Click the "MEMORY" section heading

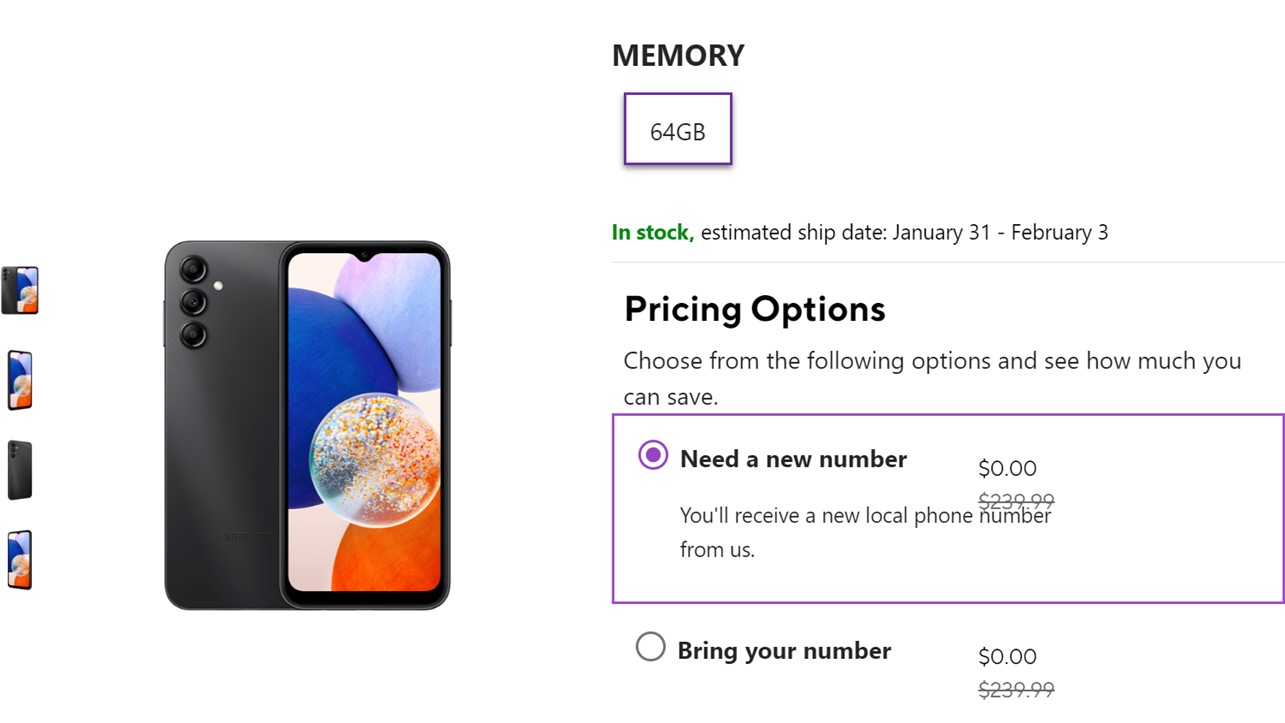coord(678,56)
